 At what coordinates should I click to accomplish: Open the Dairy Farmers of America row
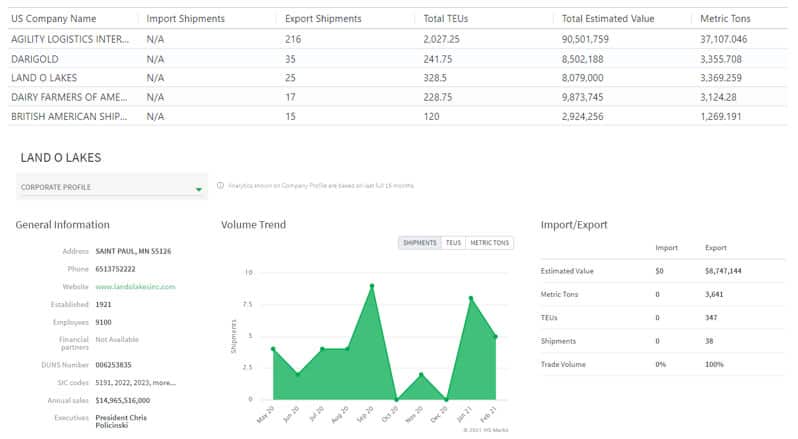(x=69, y=97)
